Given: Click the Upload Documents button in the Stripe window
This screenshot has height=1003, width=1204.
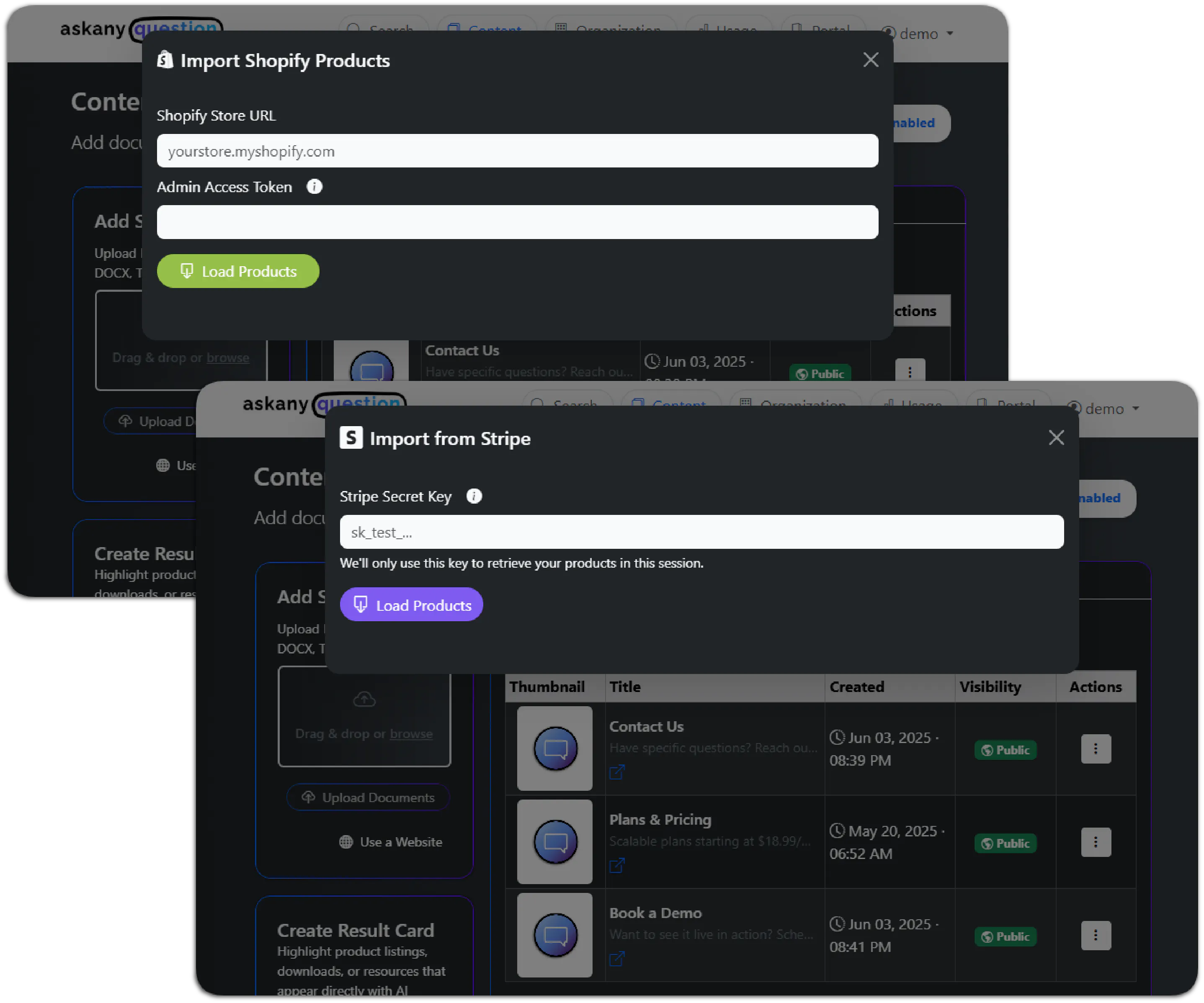Looking at the screenshot, I should point(368,797).
